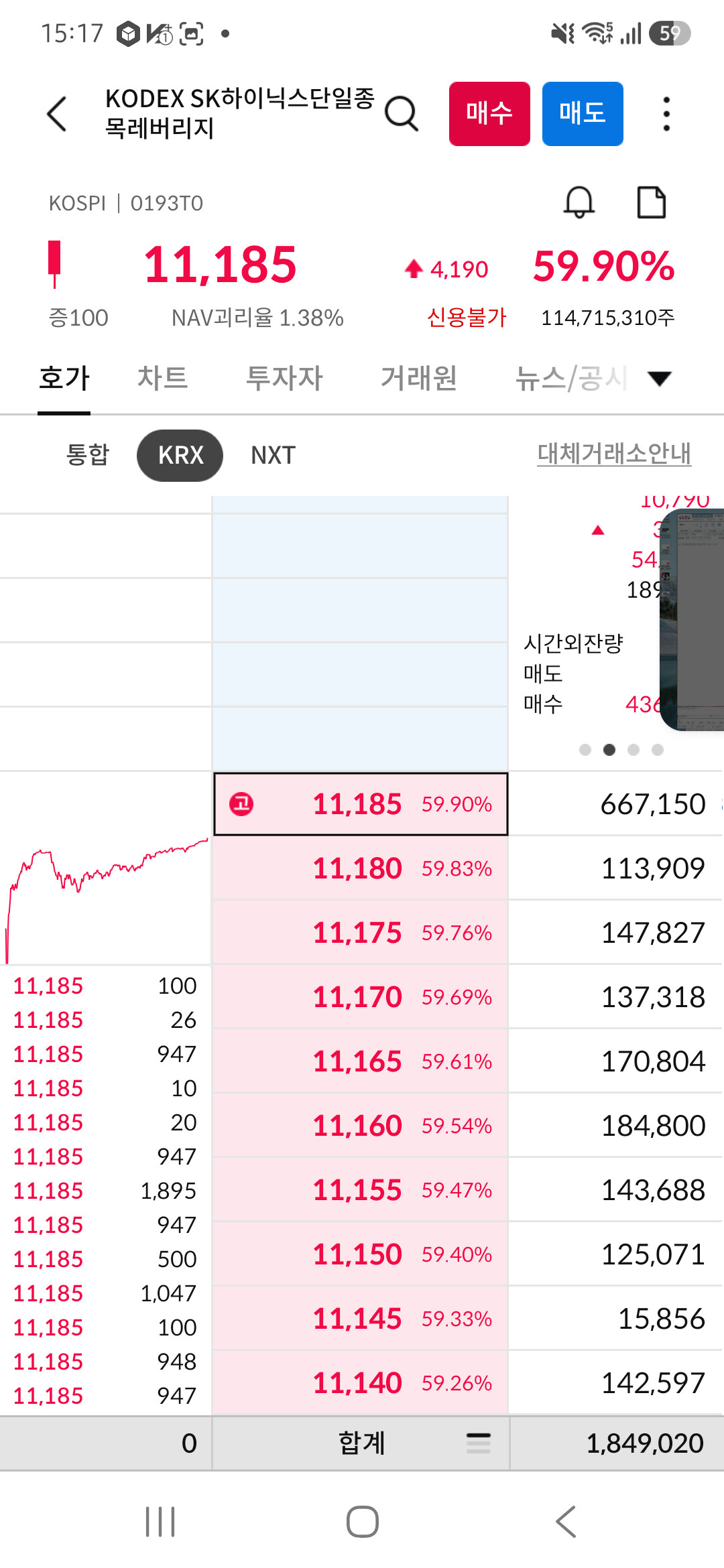Open 대체거래소안내 link
The height and width of the screenshot is (1568, 724).
(x=614, y=454)
